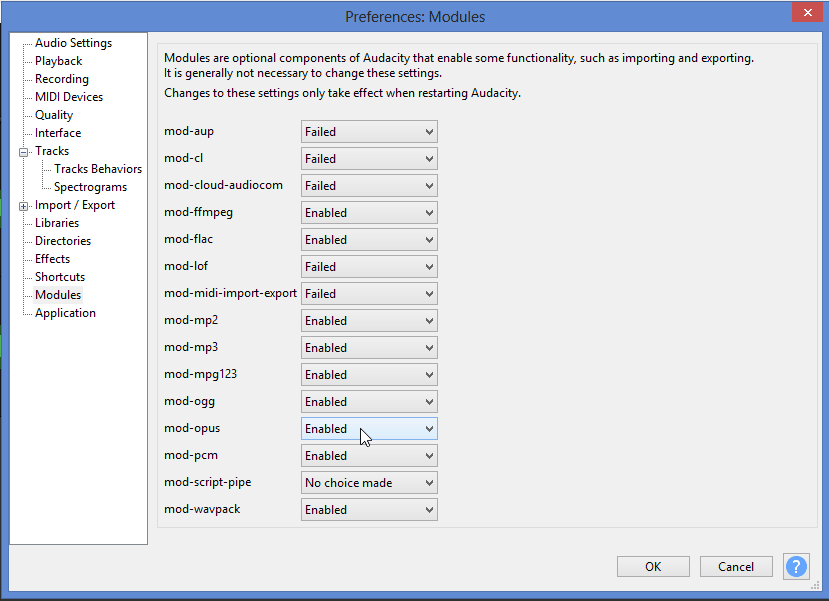Go to the Recording preferences page
The image size is (829, 601).
point(62,79)
